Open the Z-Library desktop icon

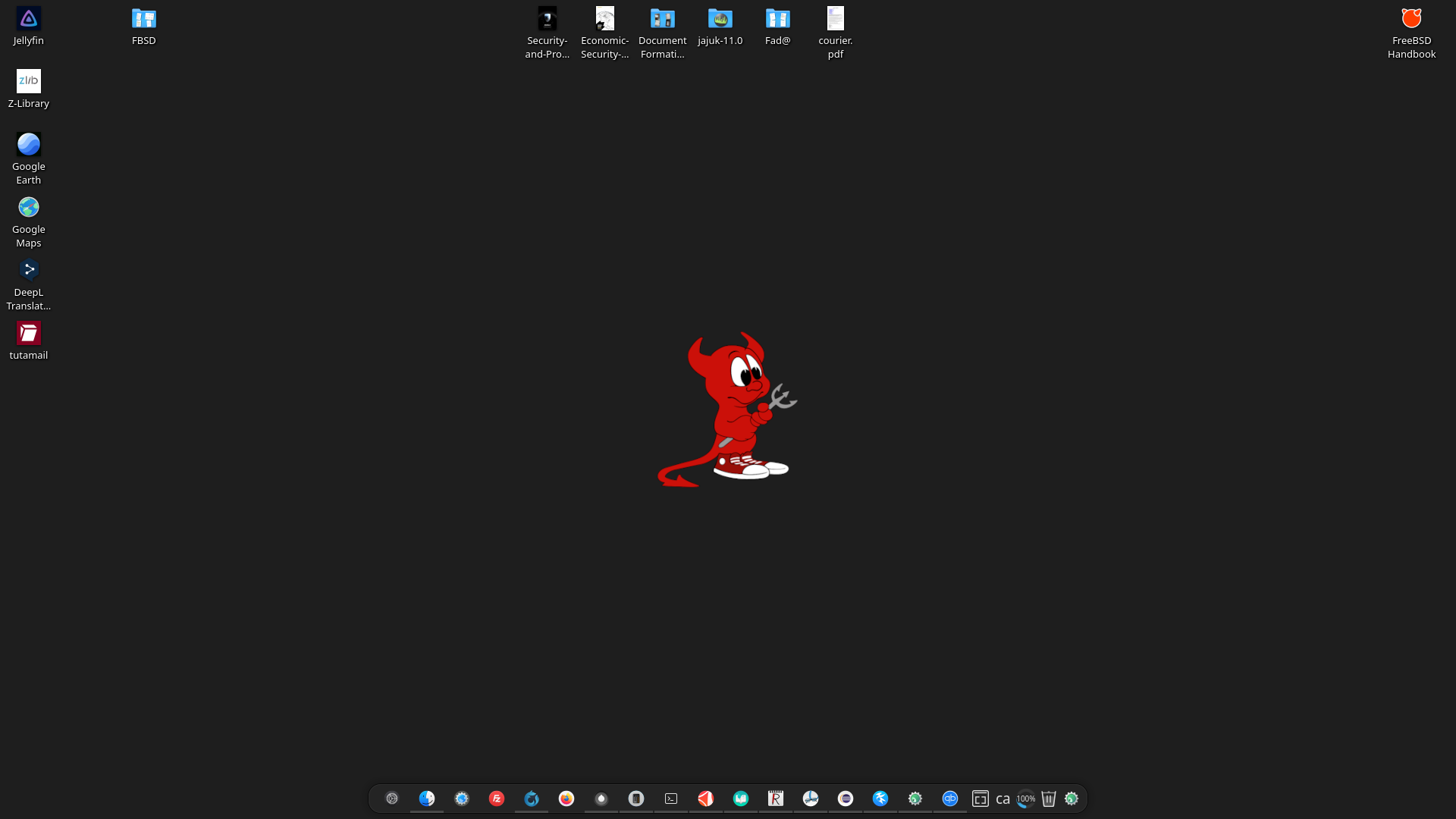point(28,82)
